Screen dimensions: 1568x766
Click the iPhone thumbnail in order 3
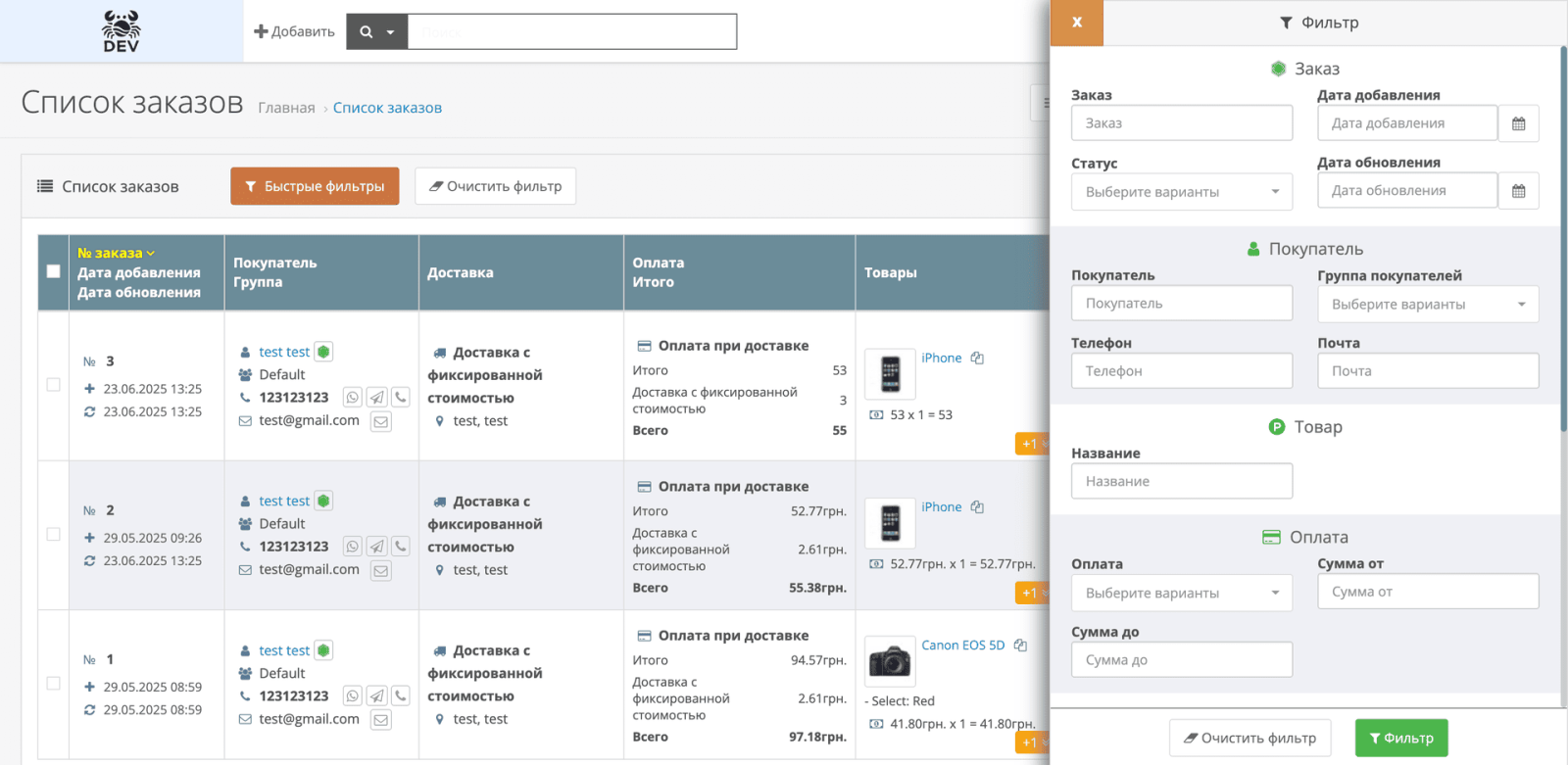pos(890,374)
